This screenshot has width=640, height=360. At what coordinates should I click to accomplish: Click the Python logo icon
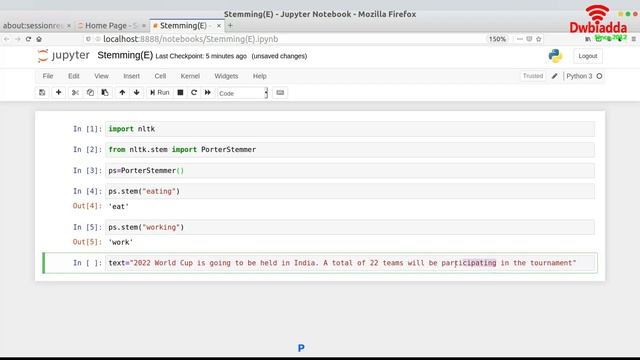pos(555,56)
